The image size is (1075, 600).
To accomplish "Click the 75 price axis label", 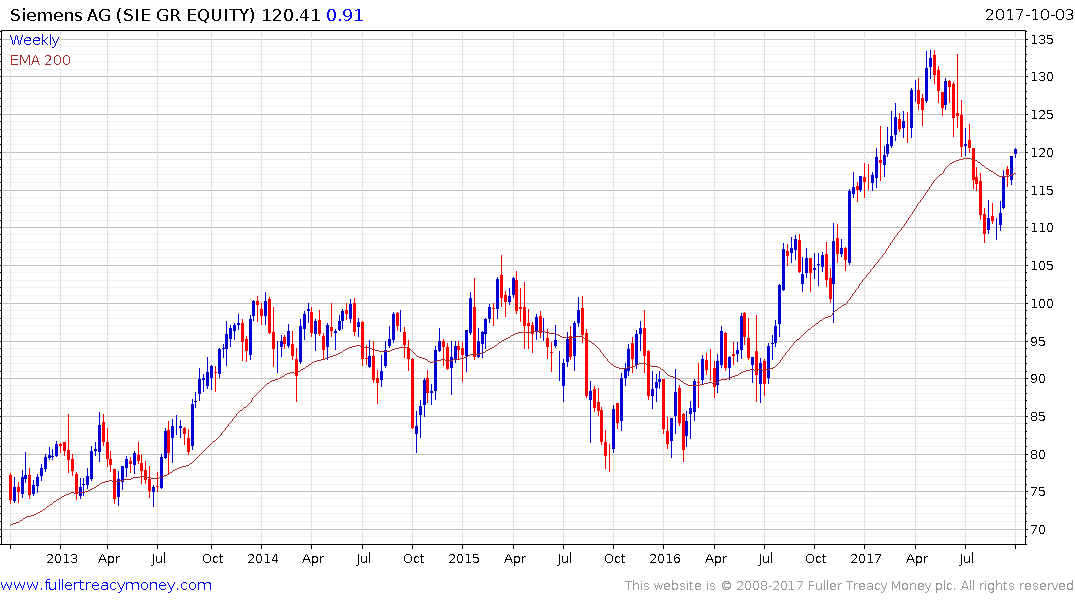I will (x=1038, y=492).
